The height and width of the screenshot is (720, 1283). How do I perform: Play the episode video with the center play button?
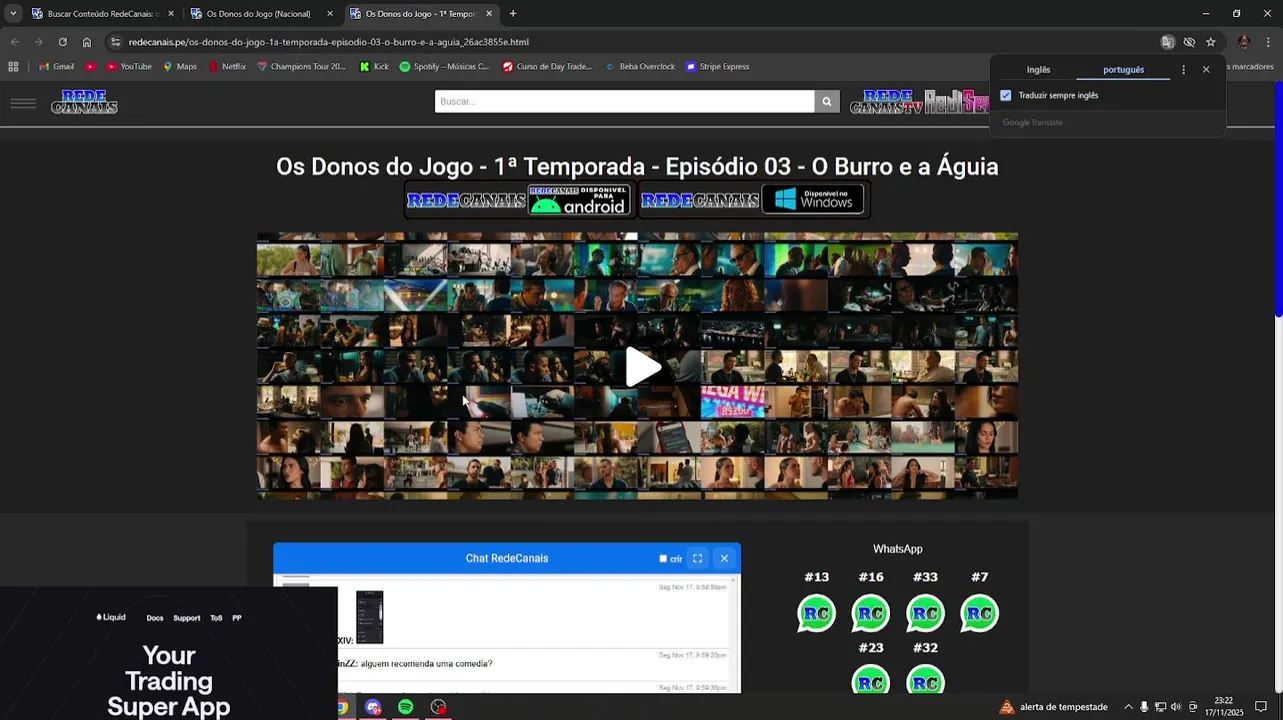tap(643, 367)
